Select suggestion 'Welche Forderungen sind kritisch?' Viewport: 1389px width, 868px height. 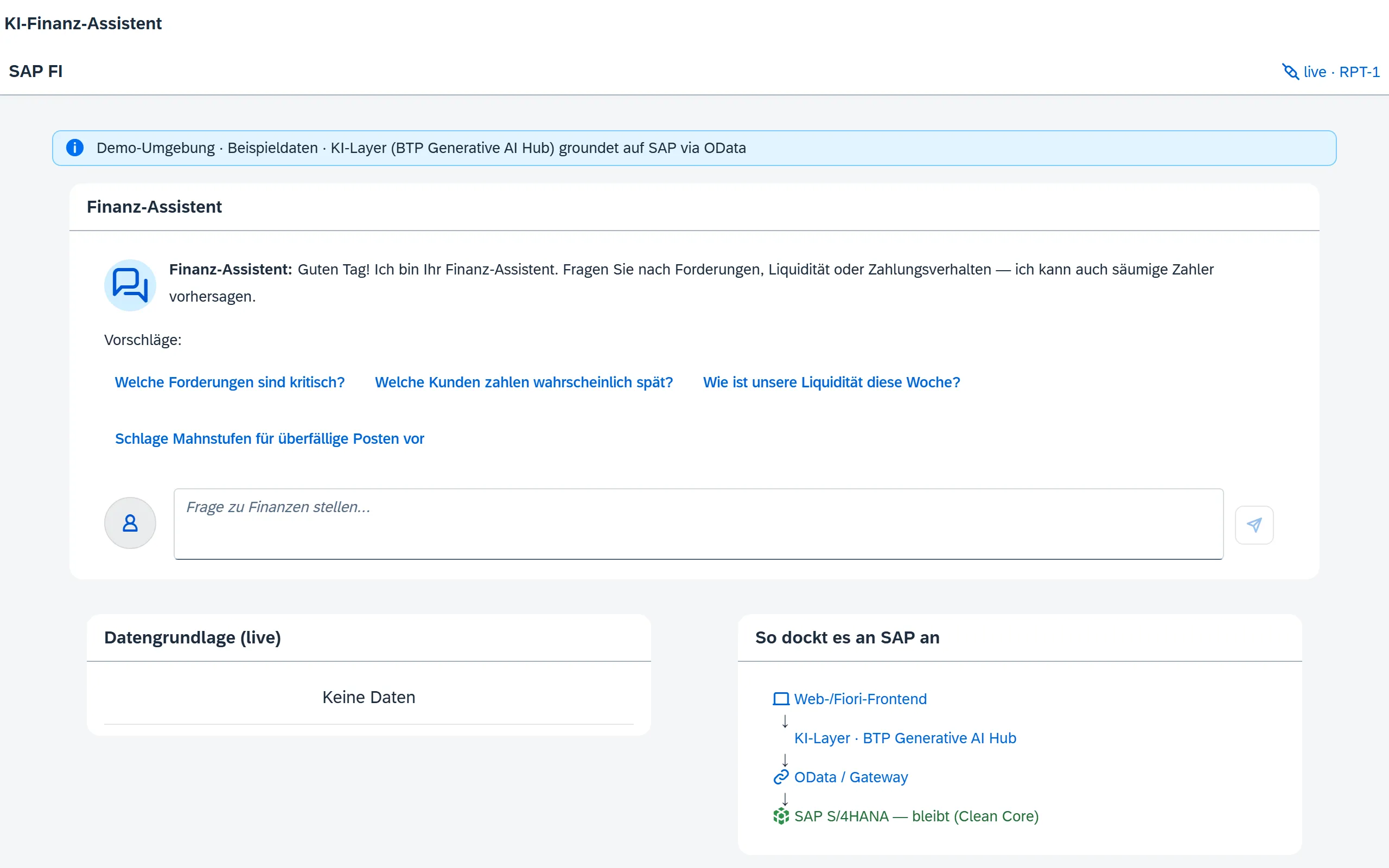230,382
